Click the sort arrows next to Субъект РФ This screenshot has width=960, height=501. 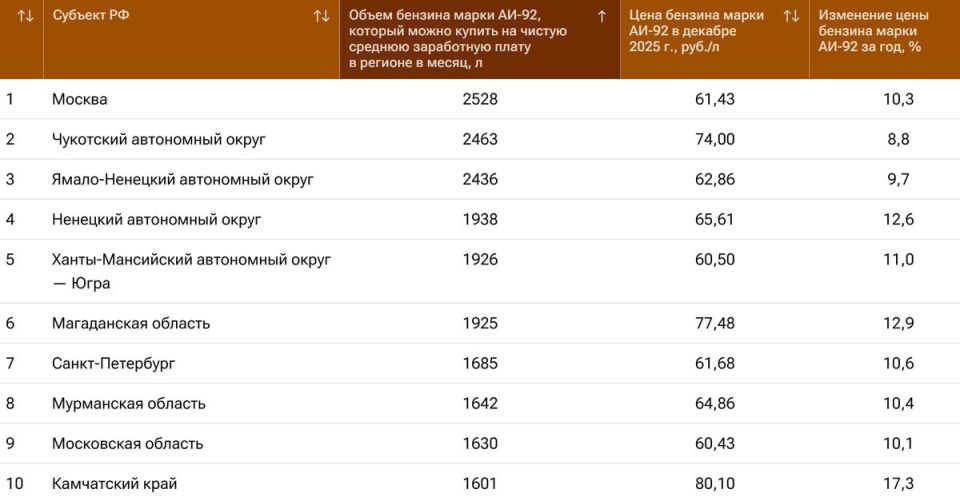321,16
